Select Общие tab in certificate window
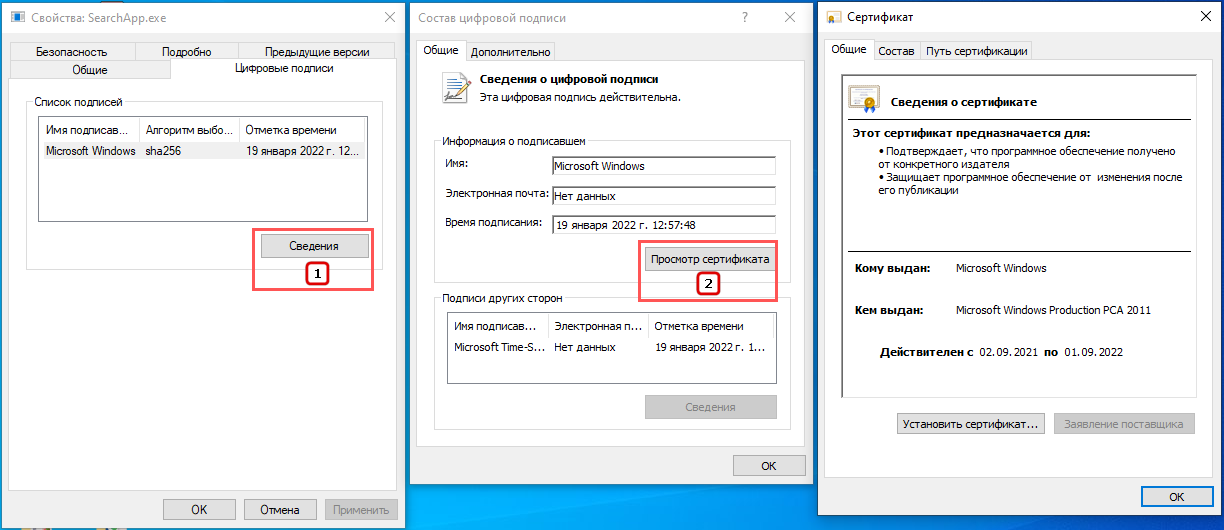The width and height of the screenshot is (1224, 530). (849, 49)
